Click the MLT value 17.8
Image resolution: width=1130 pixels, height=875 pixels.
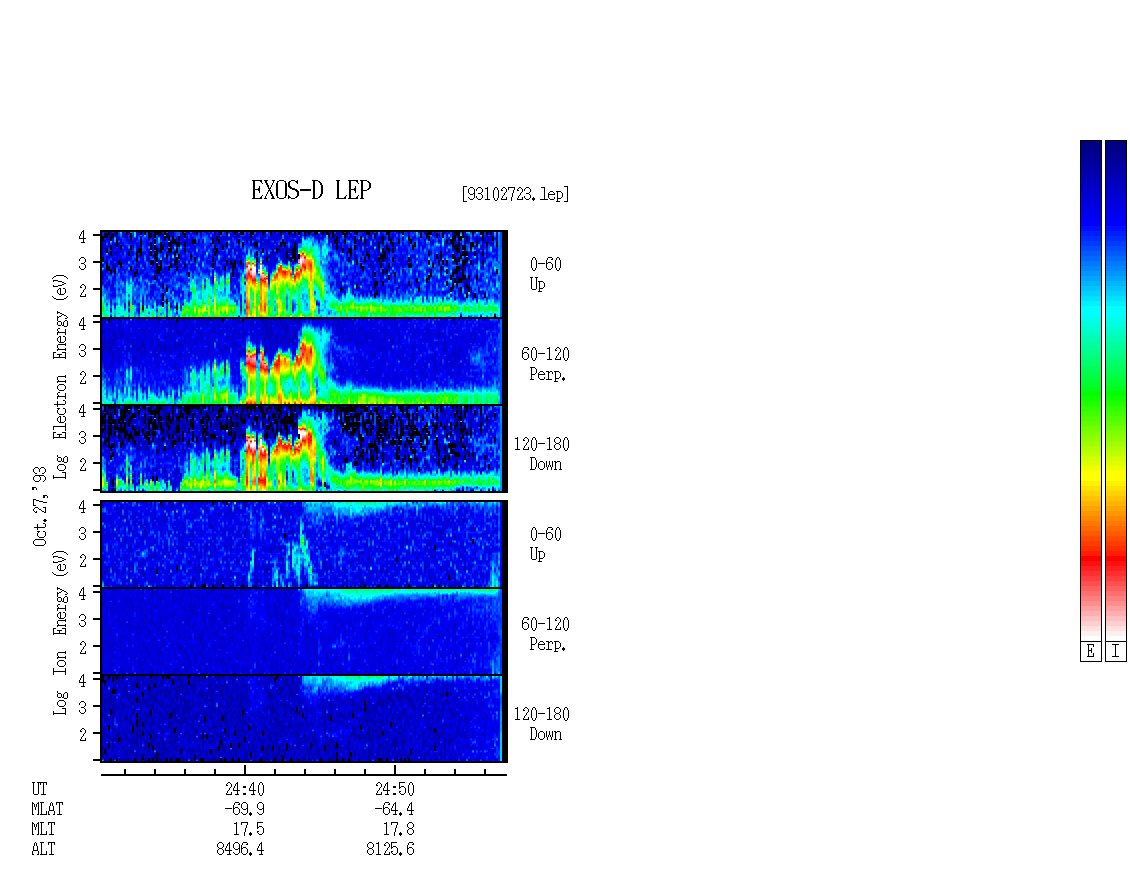(398, 830)
